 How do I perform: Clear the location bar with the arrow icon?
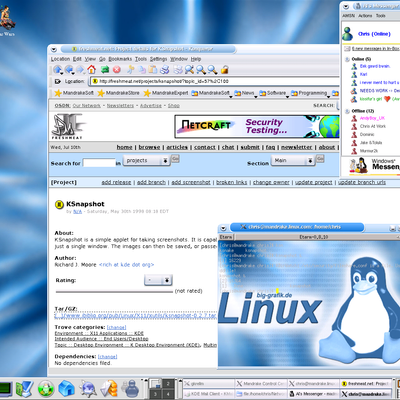pos(58,81)
